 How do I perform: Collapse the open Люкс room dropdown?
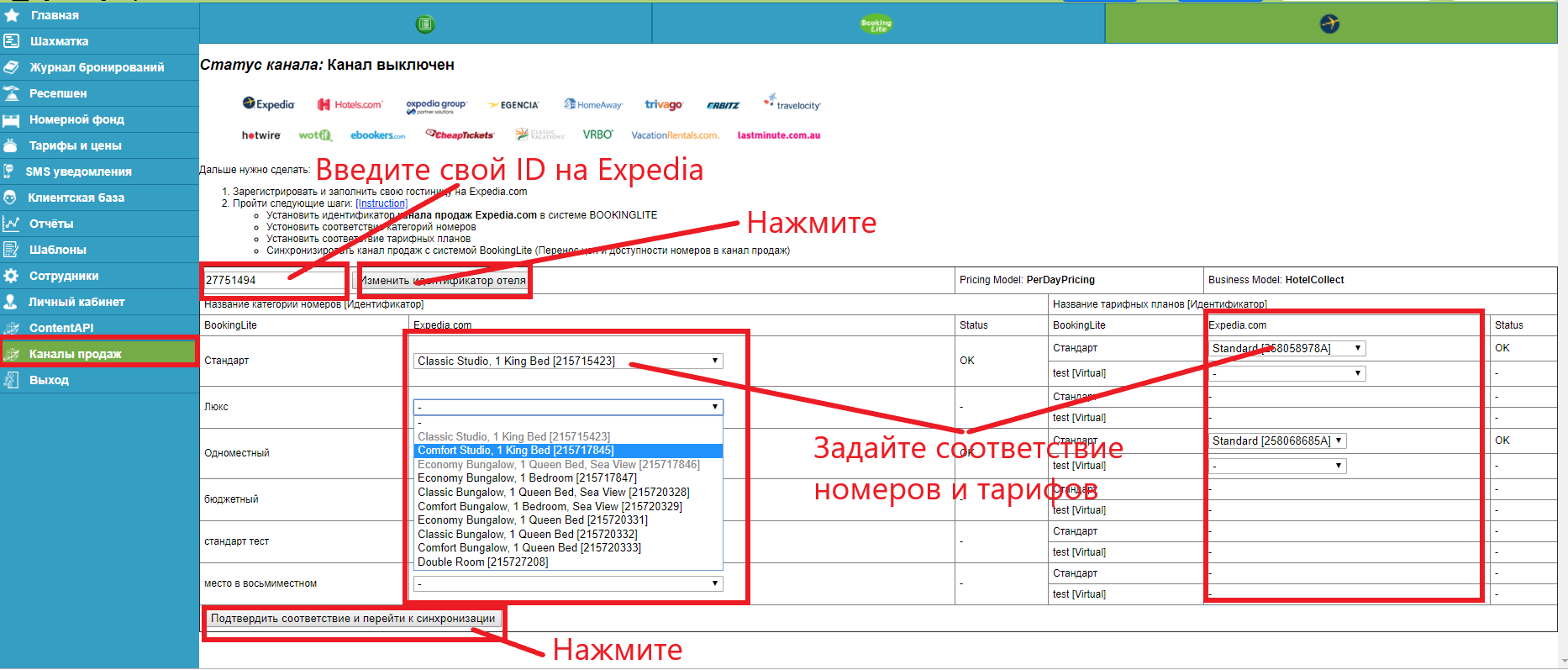click(x=568, y=407)
